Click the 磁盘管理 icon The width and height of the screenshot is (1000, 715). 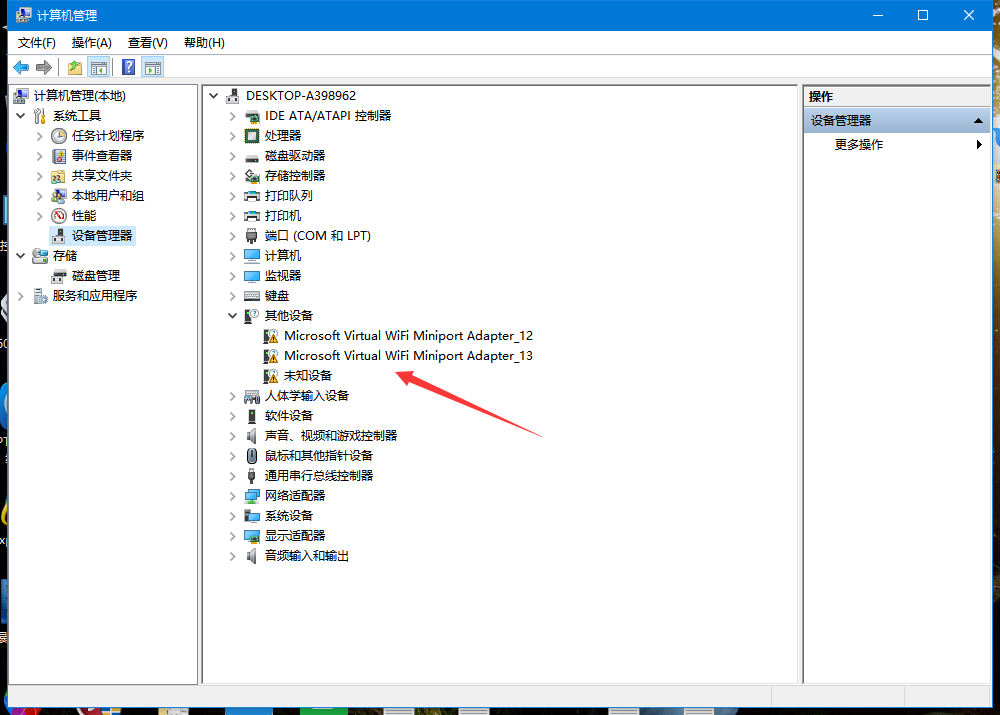[x=59, y=276]
